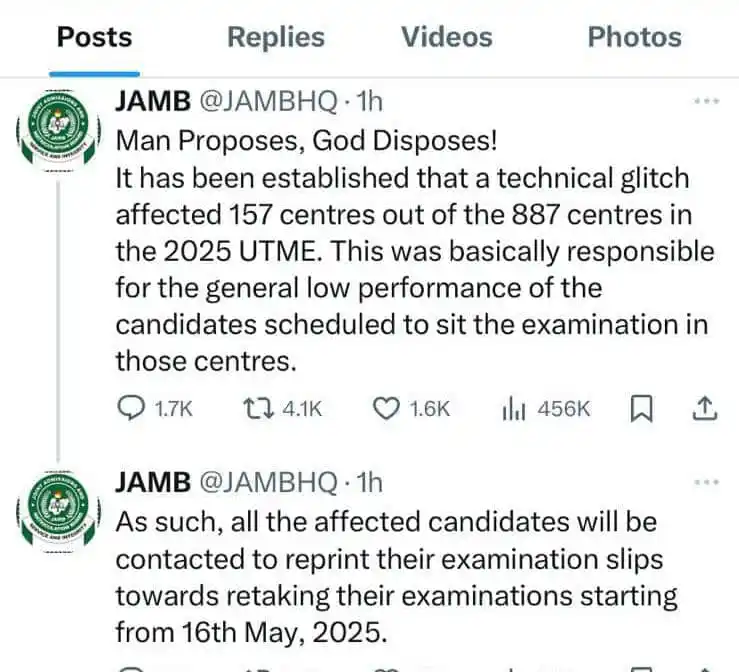The width and height of the screenshot is (739, 672).
Task: Like the technical glitch post
Action: [411, 409]
